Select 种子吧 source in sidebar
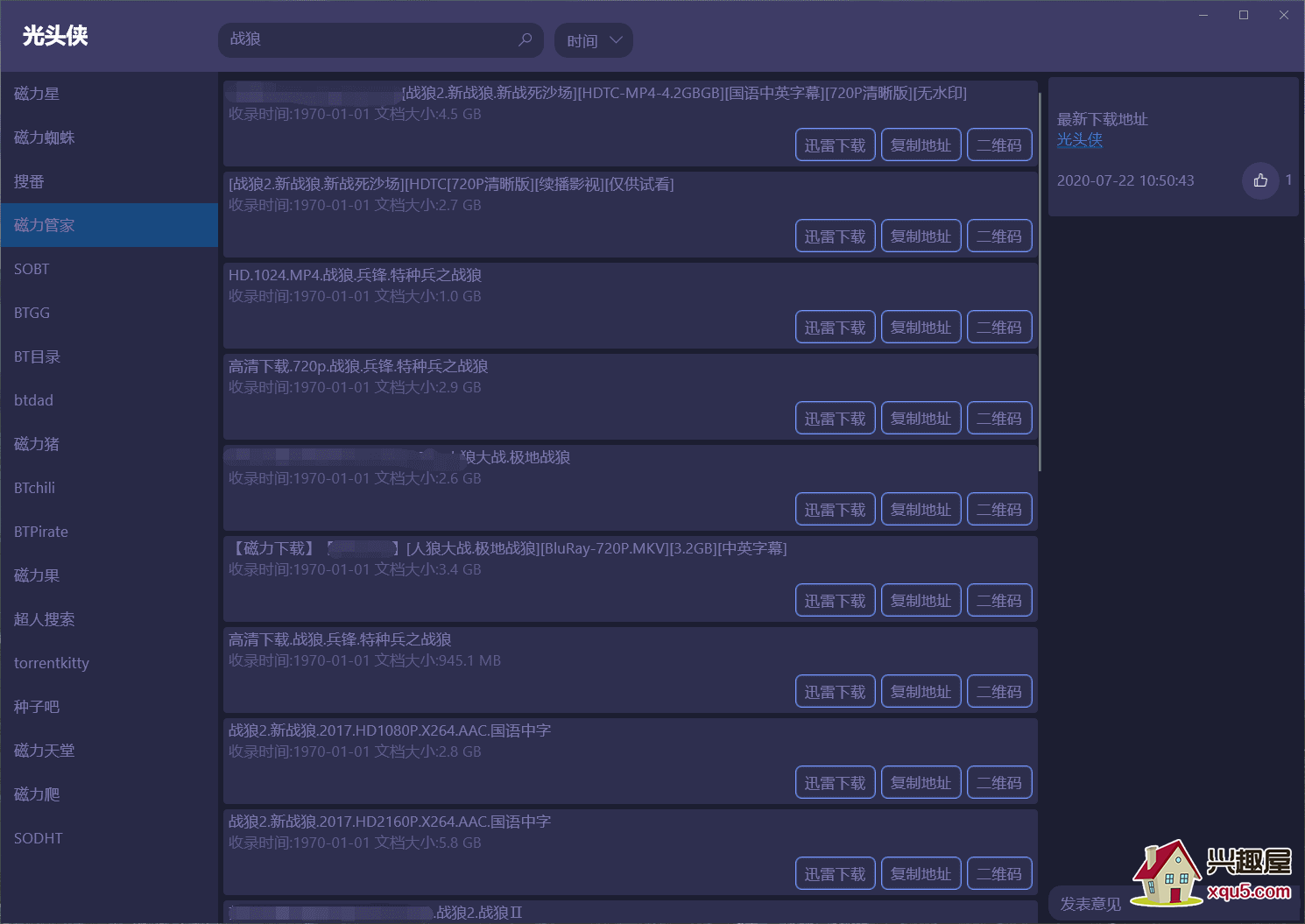The width and height of the screenshot is (1305, 924). (109, 707)
